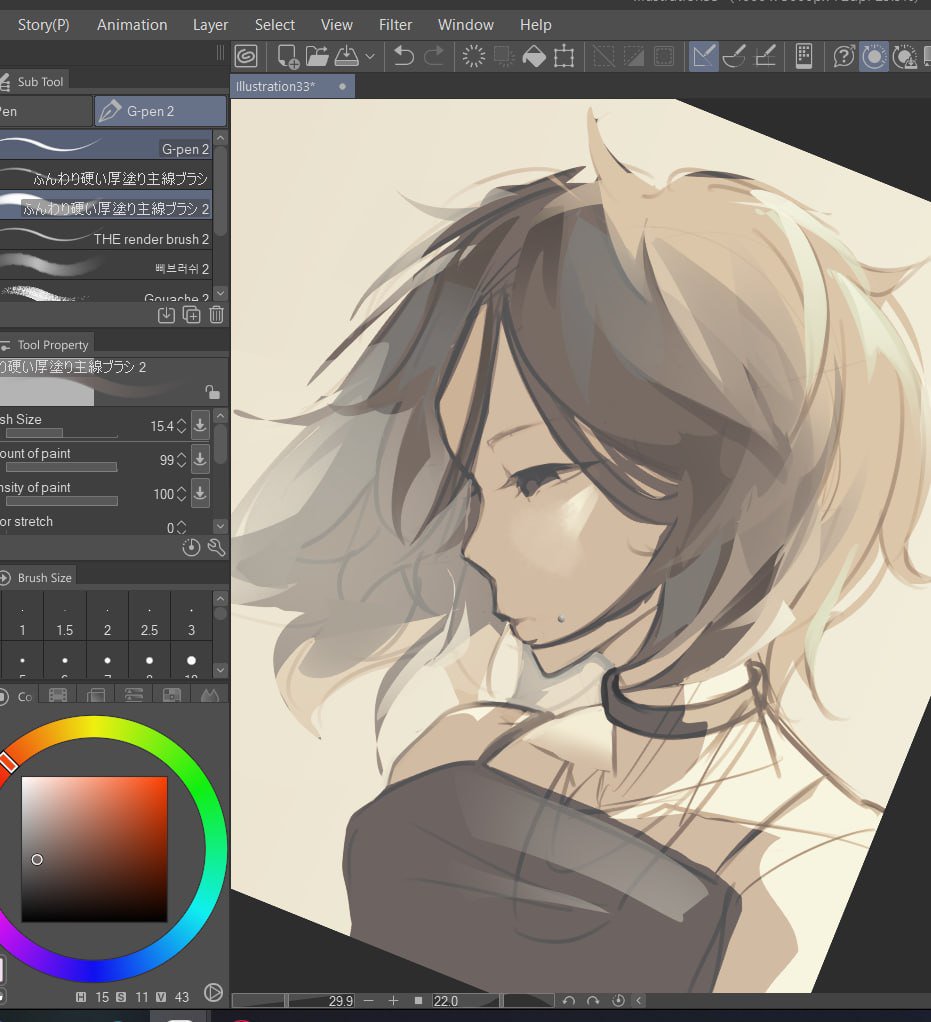Image resolution: width=931 pixels, height=1022 pixels.
Task: Click the smartphone connect icon
Action: coord(804,57)
